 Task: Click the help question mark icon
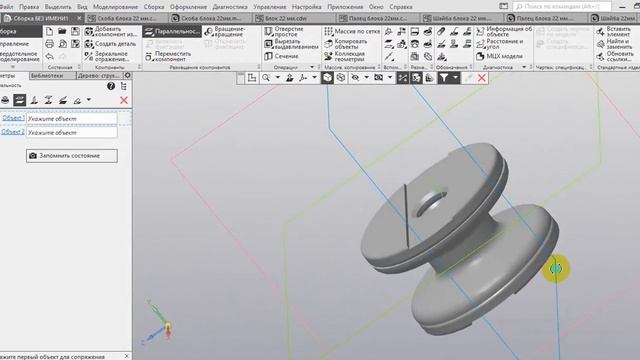tap(111, 86)
